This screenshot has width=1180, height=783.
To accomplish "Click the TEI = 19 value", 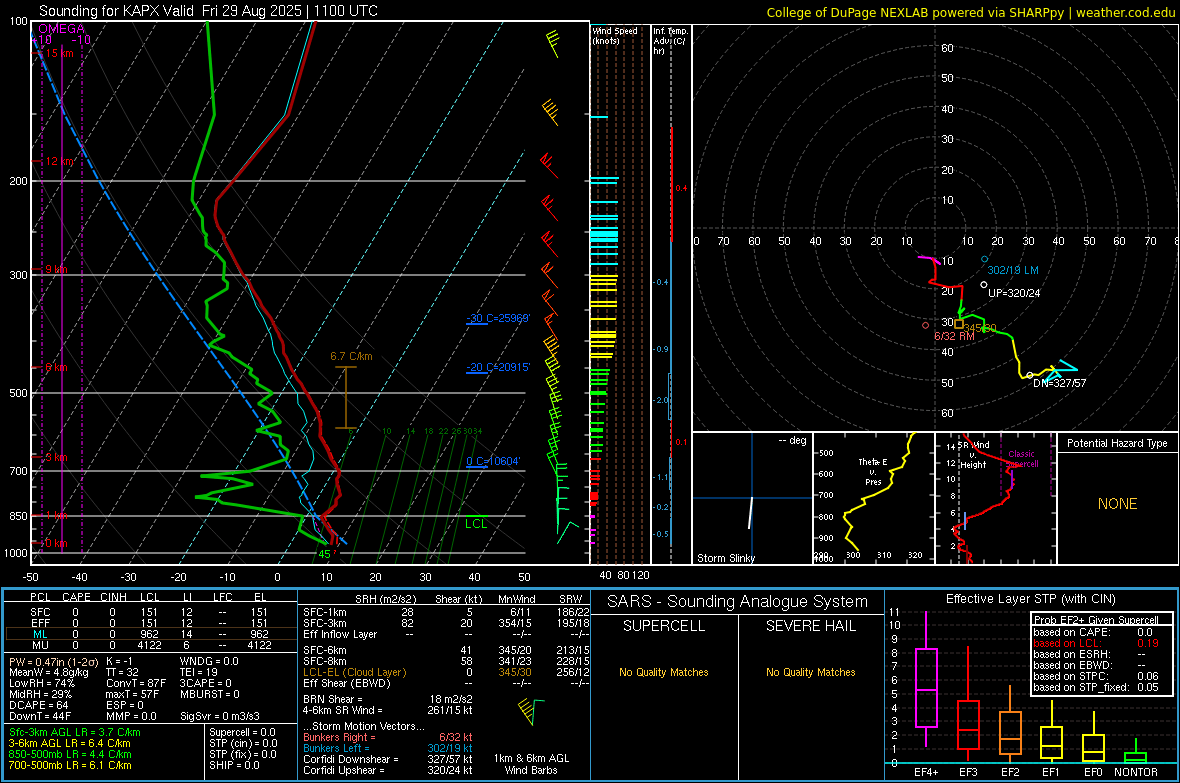I will pos(199,672).
